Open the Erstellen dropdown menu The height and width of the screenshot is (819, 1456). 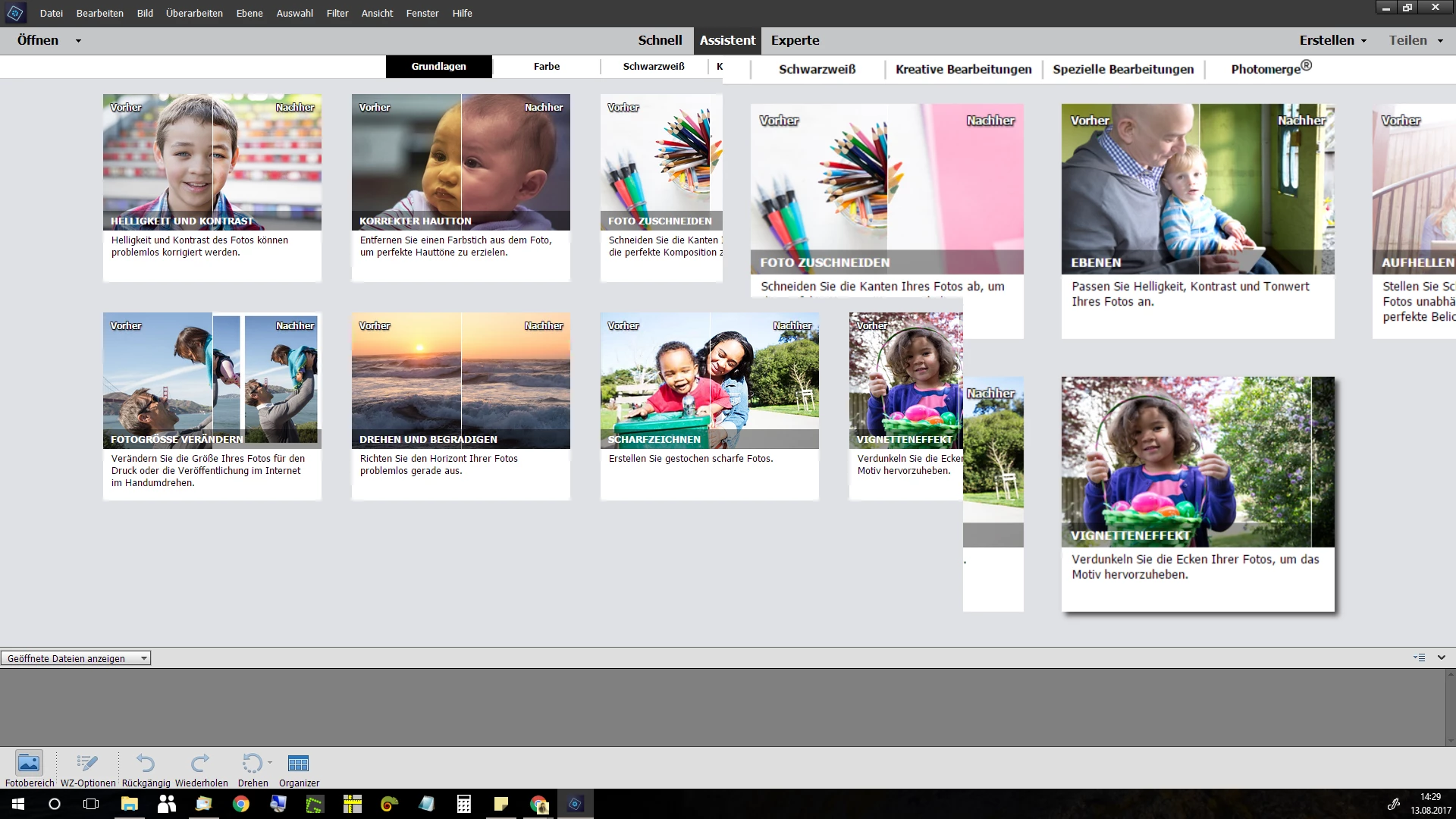click(1332, 40)
